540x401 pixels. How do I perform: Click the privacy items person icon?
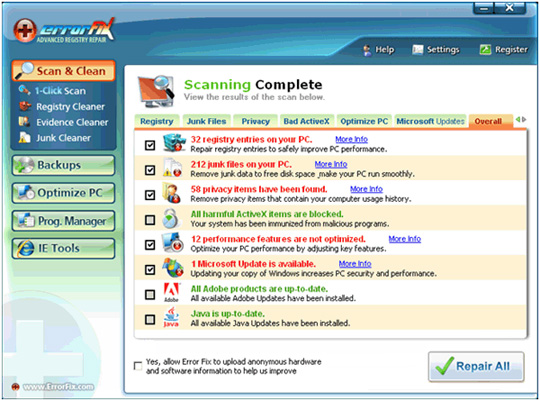click(x=172, y=193)
